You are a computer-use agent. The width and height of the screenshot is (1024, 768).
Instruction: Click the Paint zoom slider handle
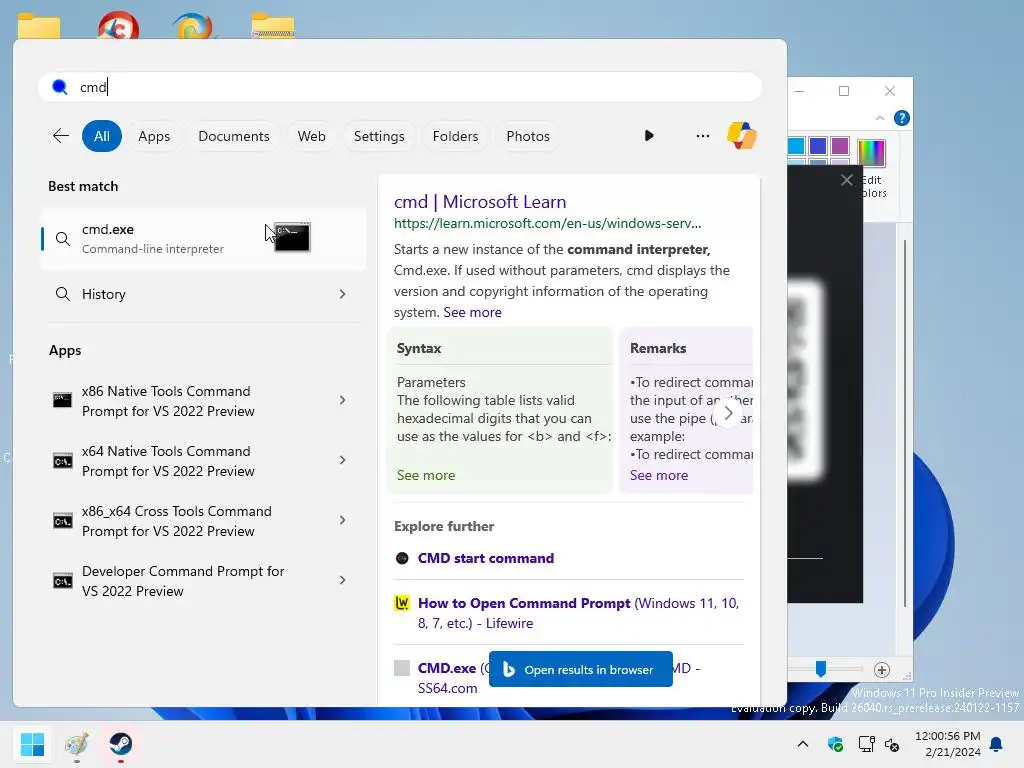[x=821, y=669]
